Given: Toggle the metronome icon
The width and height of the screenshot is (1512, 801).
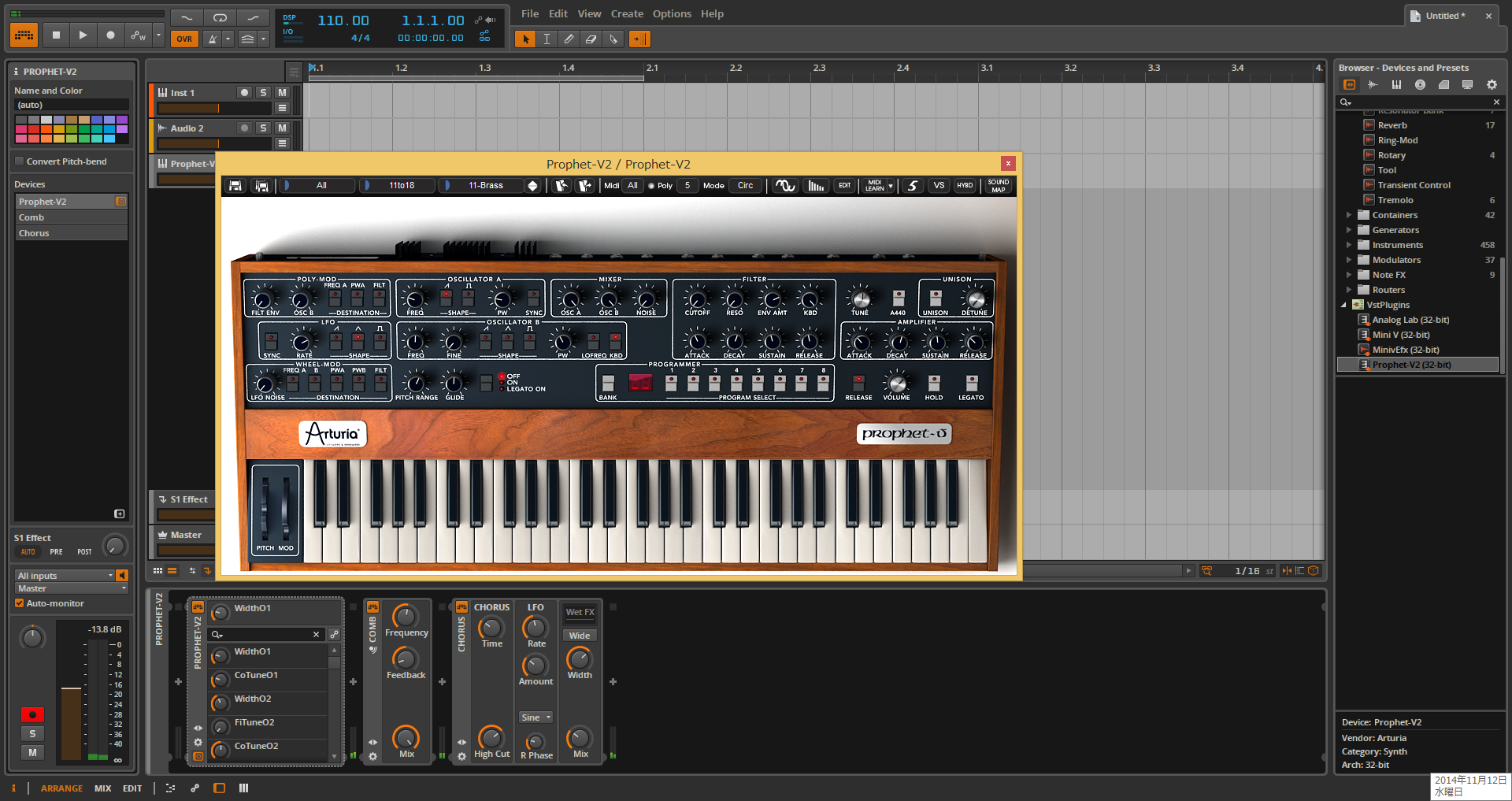Looking at the screenshot, I should click(212, 39).
